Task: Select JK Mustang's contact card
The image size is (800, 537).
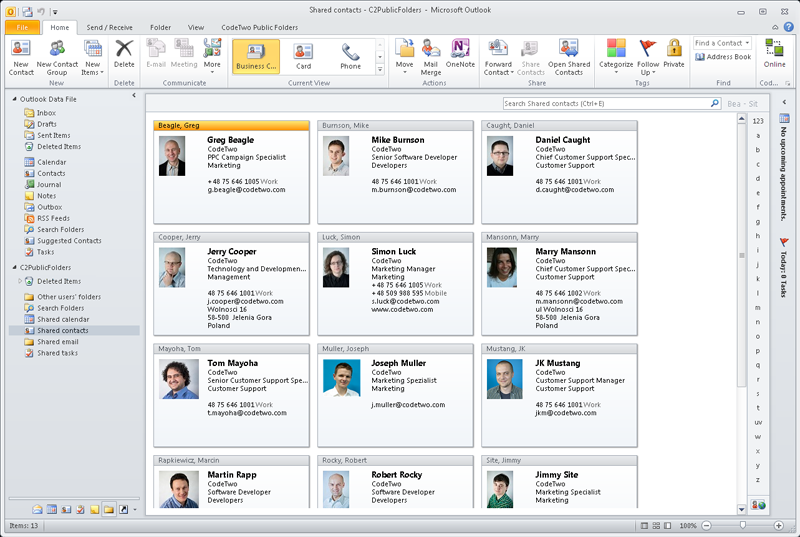Action: tap(559, 395)
